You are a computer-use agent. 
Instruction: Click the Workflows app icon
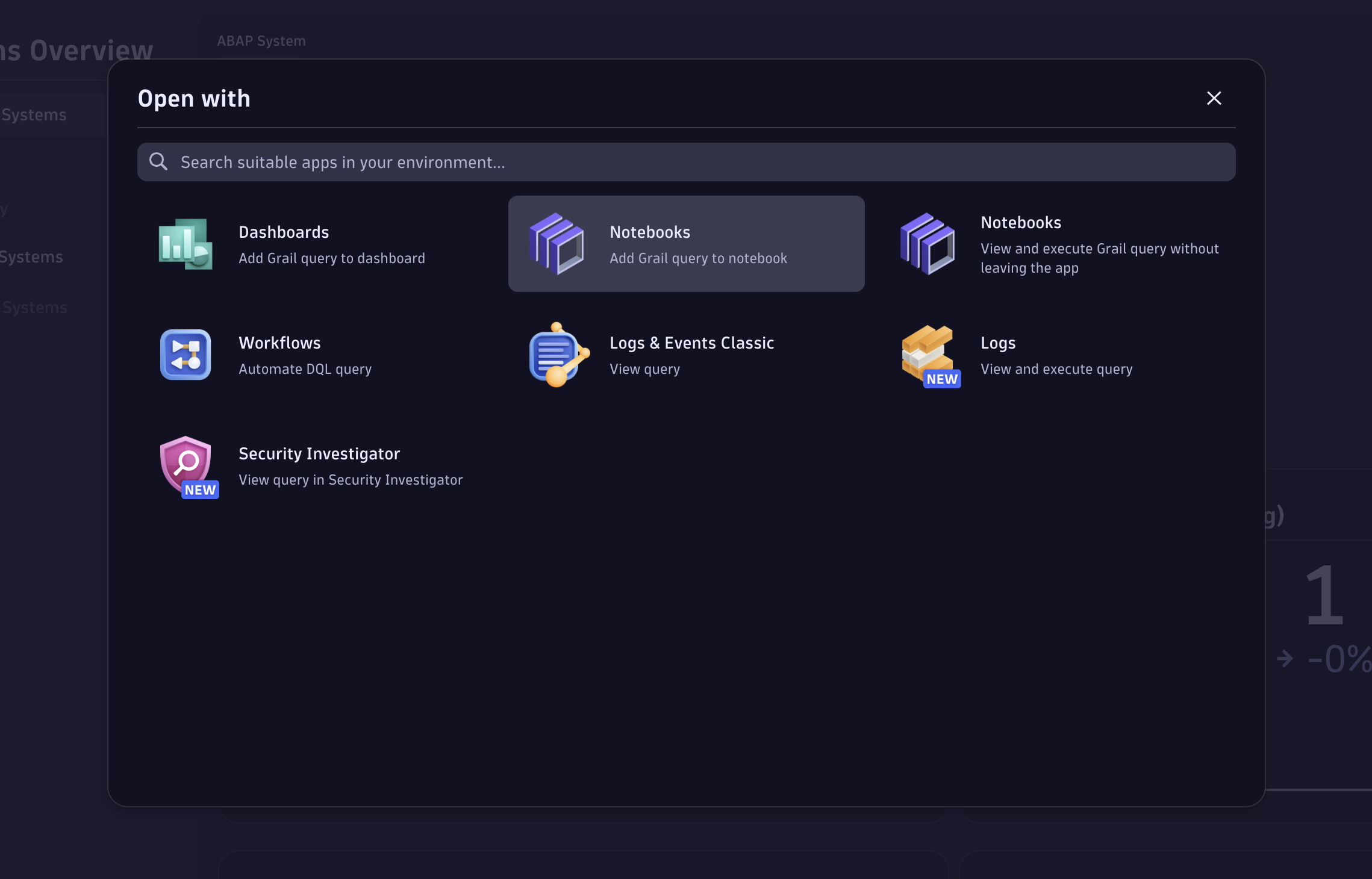pyautogui.click(x=186, y=355)
